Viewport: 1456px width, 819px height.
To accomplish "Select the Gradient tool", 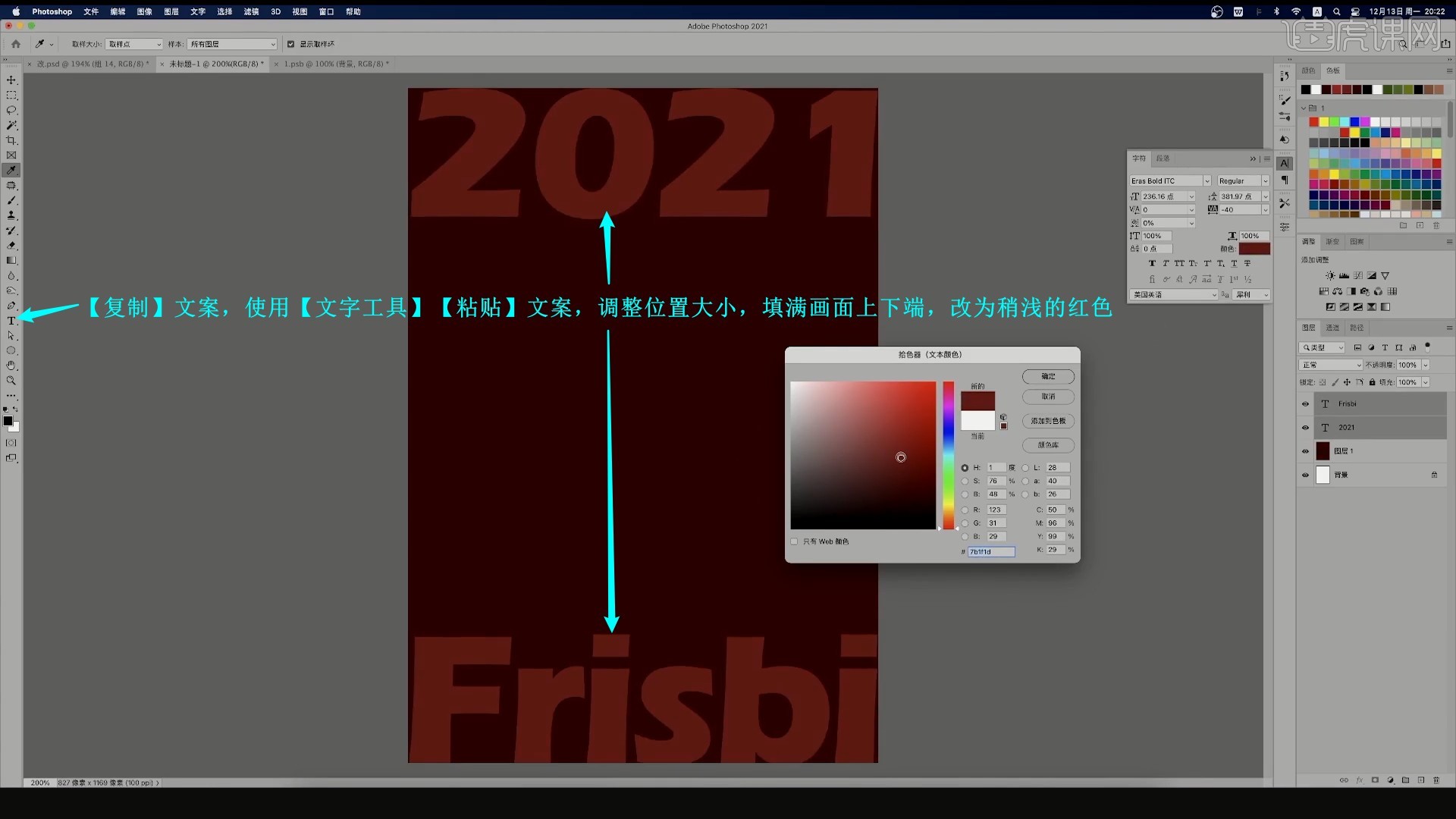I will point(11,261).
